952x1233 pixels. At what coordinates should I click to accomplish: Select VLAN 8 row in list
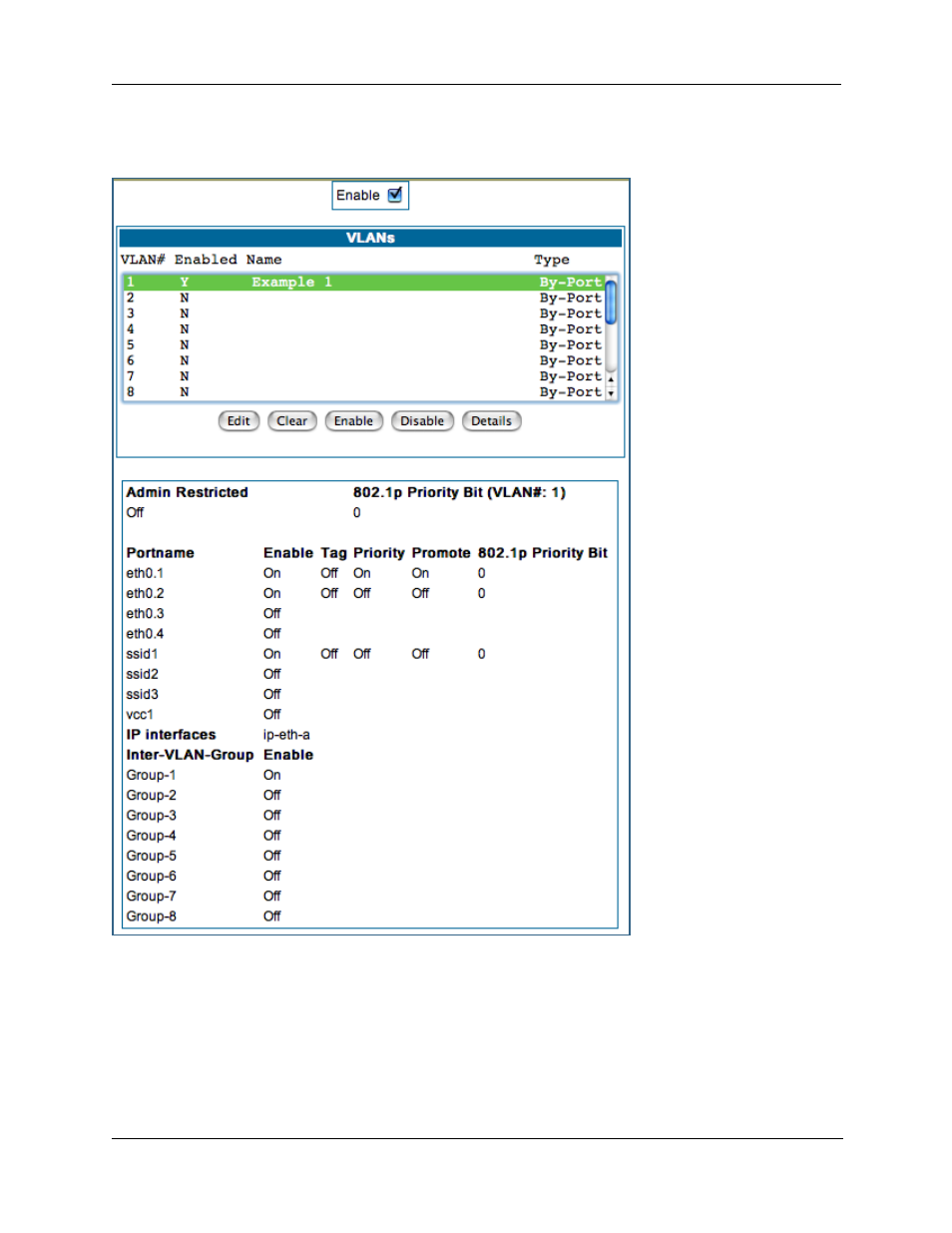[364, 392]
